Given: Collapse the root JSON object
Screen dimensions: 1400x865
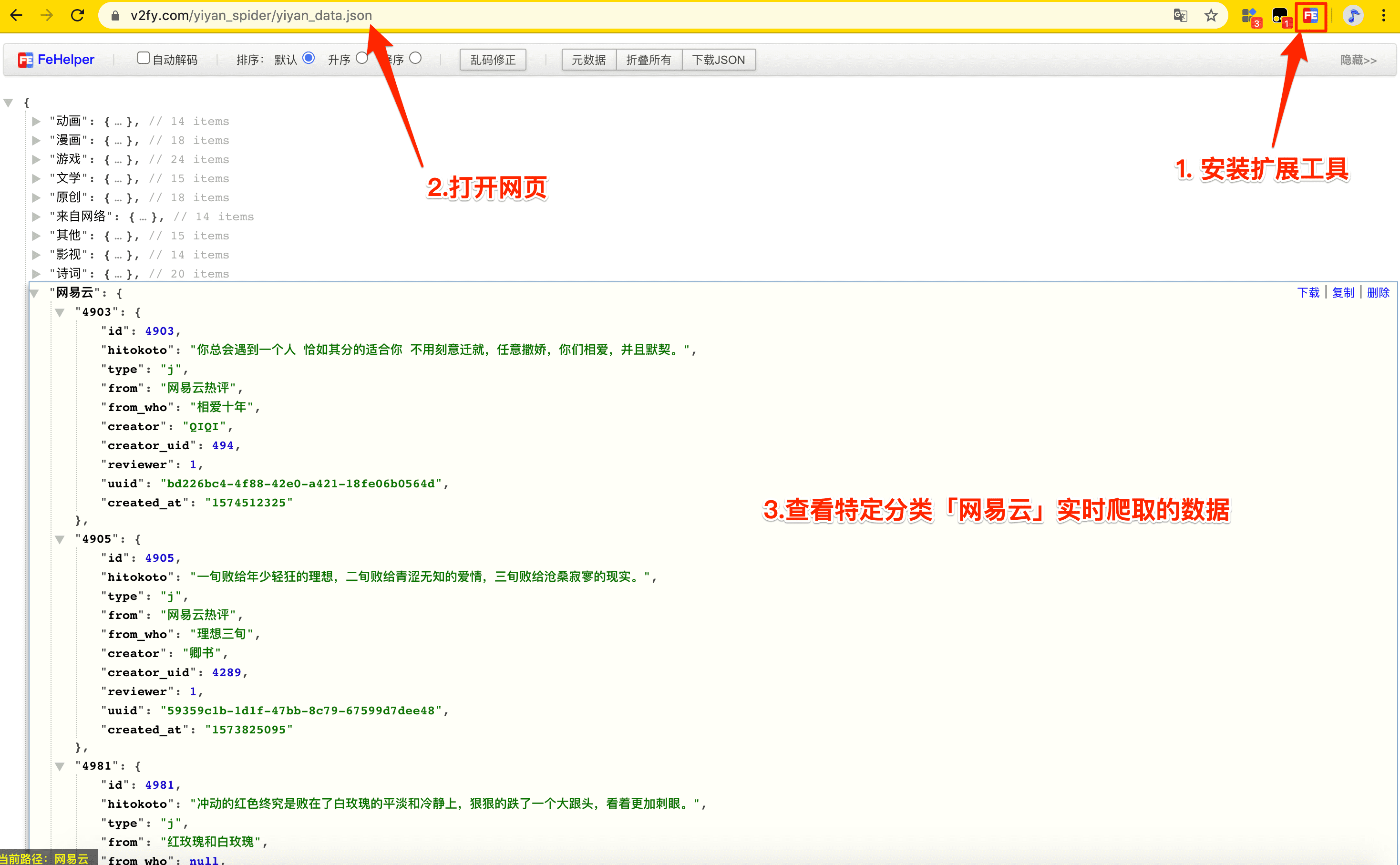Looking at the screenshot, I should (x=8, y=103).
